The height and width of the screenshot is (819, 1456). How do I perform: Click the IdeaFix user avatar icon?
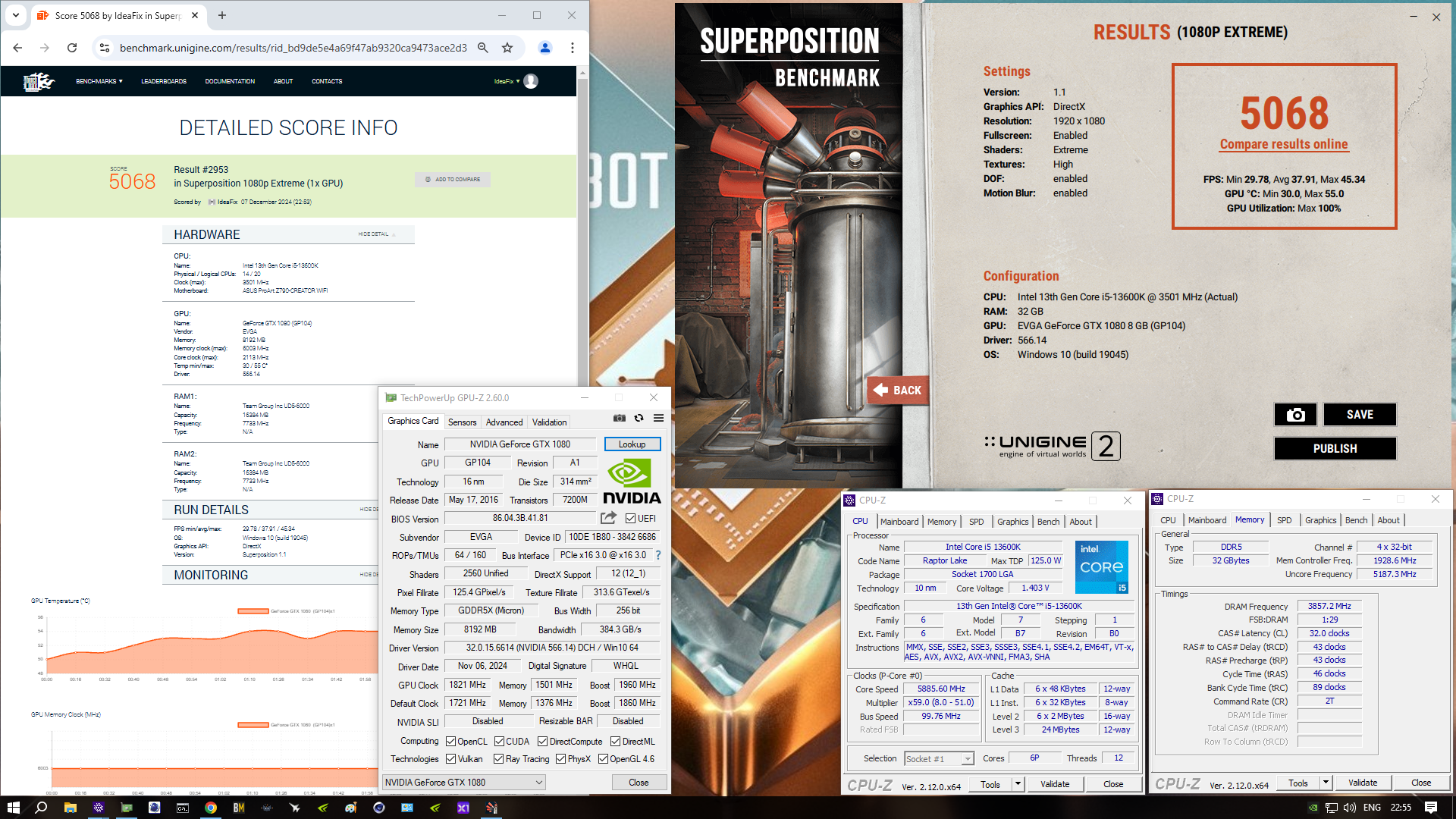[x=531, y=81]
